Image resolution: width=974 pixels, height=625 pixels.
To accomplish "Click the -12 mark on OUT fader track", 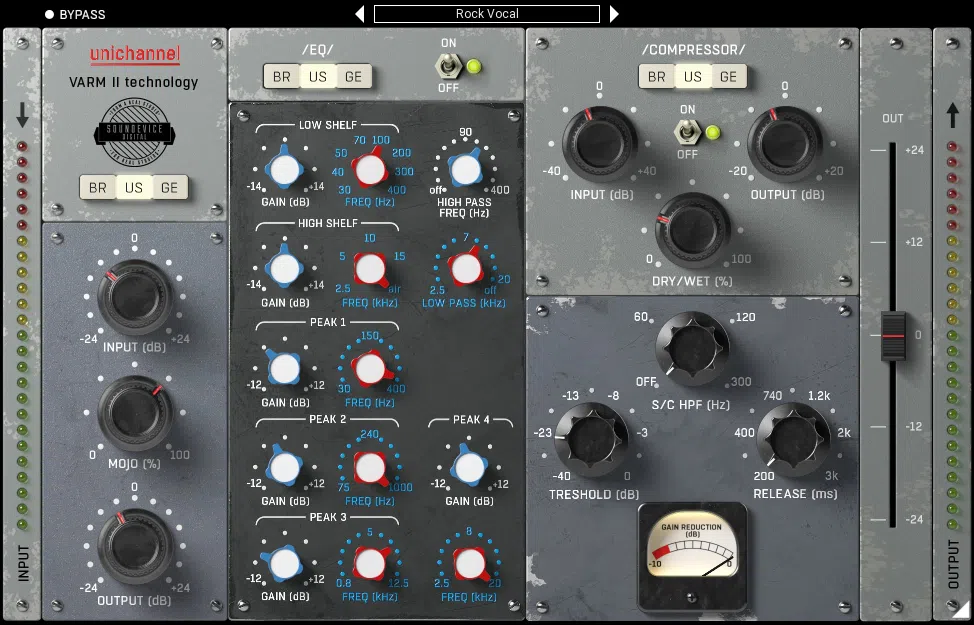I will (878, 427).
